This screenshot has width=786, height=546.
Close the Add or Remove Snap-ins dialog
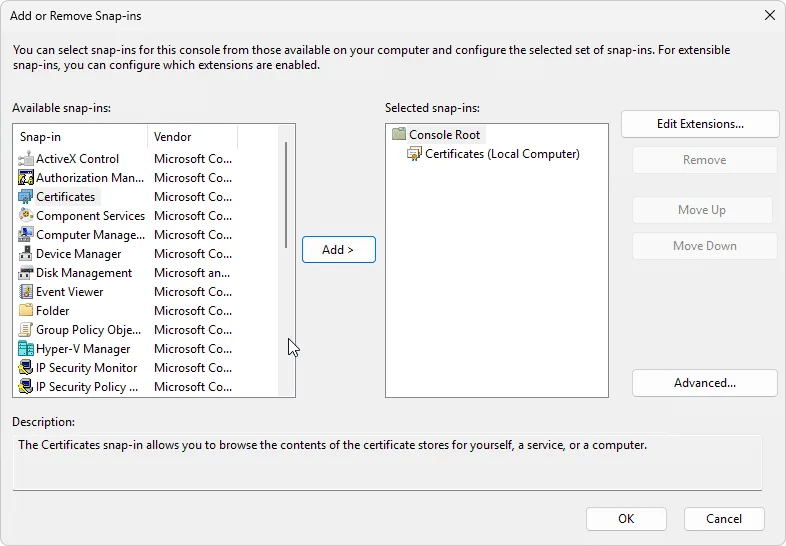click(x=770, y=16)
